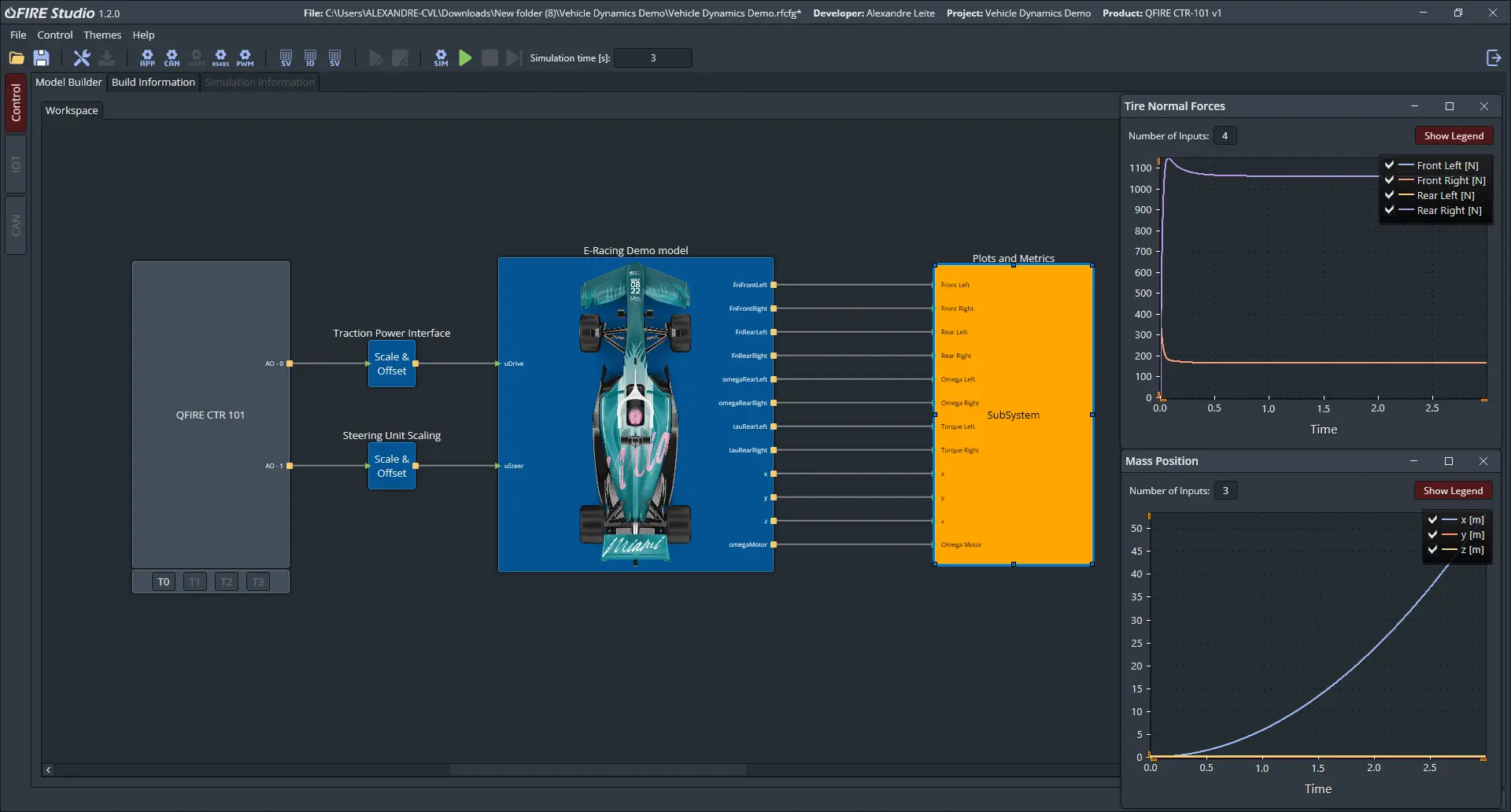Select the IOT side tab
This screenshot has height=812, width=1511.
coord(16,164)
